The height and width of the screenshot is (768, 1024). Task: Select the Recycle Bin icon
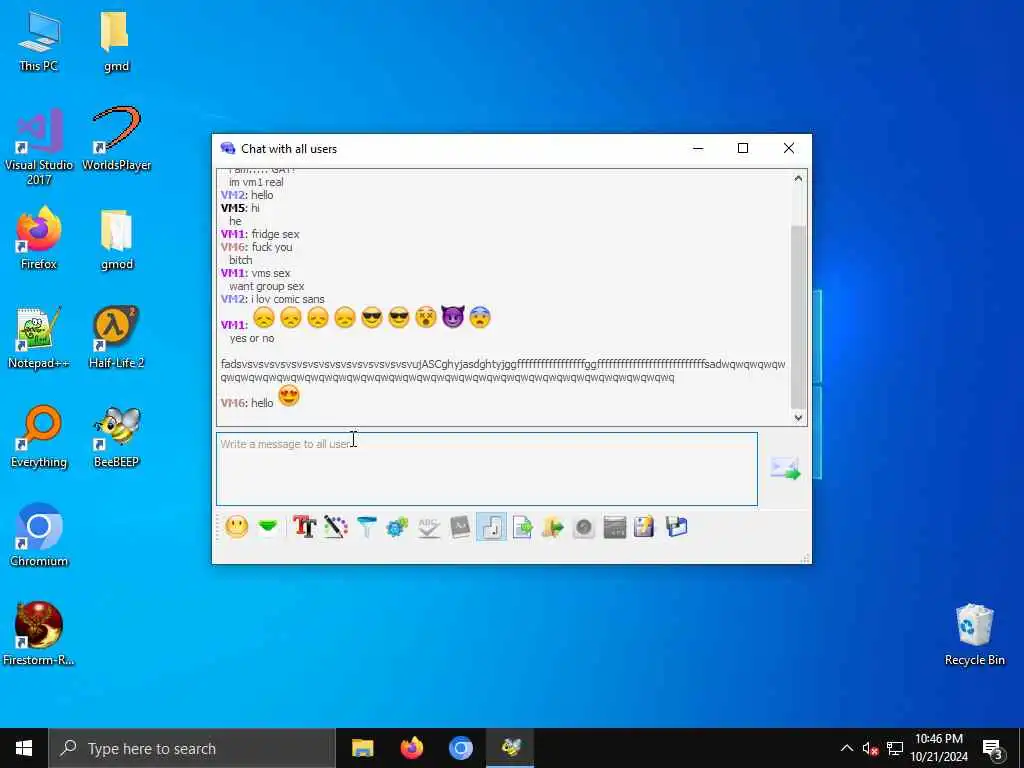click(974, 635)
